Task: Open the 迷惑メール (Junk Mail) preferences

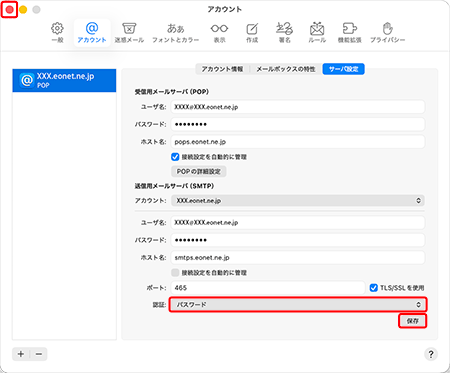Action: tap(129, 33)
